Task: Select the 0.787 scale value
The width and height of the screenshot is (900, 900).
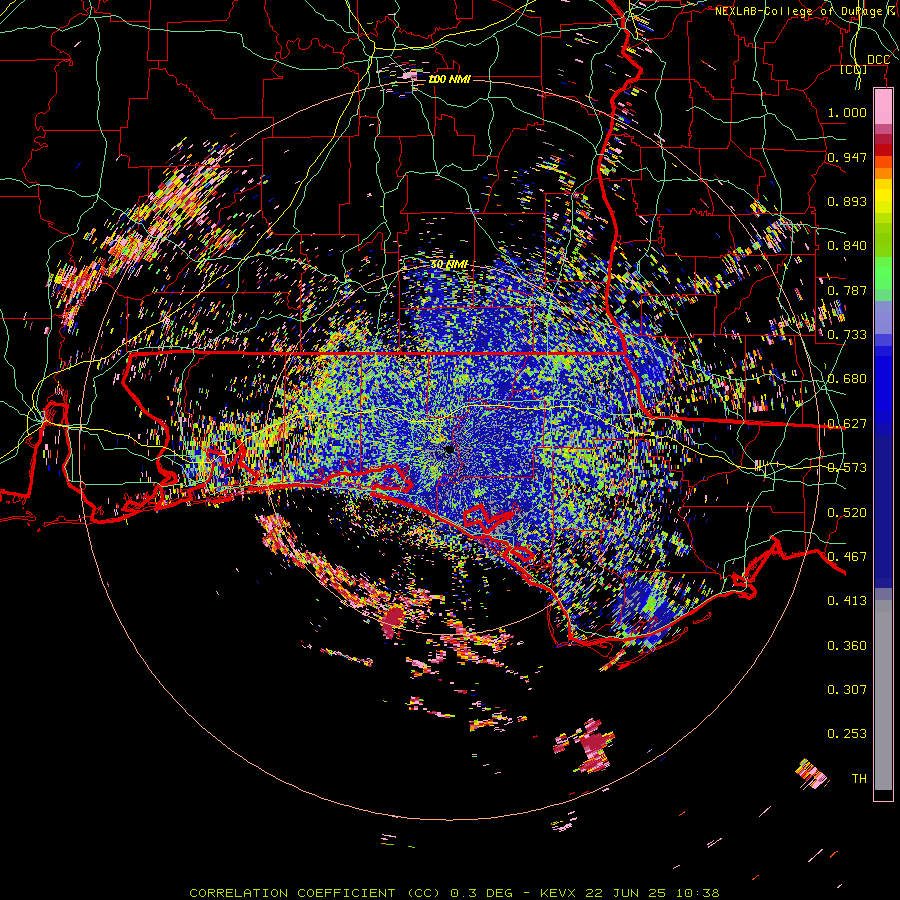Action: [x=847, y=290]
